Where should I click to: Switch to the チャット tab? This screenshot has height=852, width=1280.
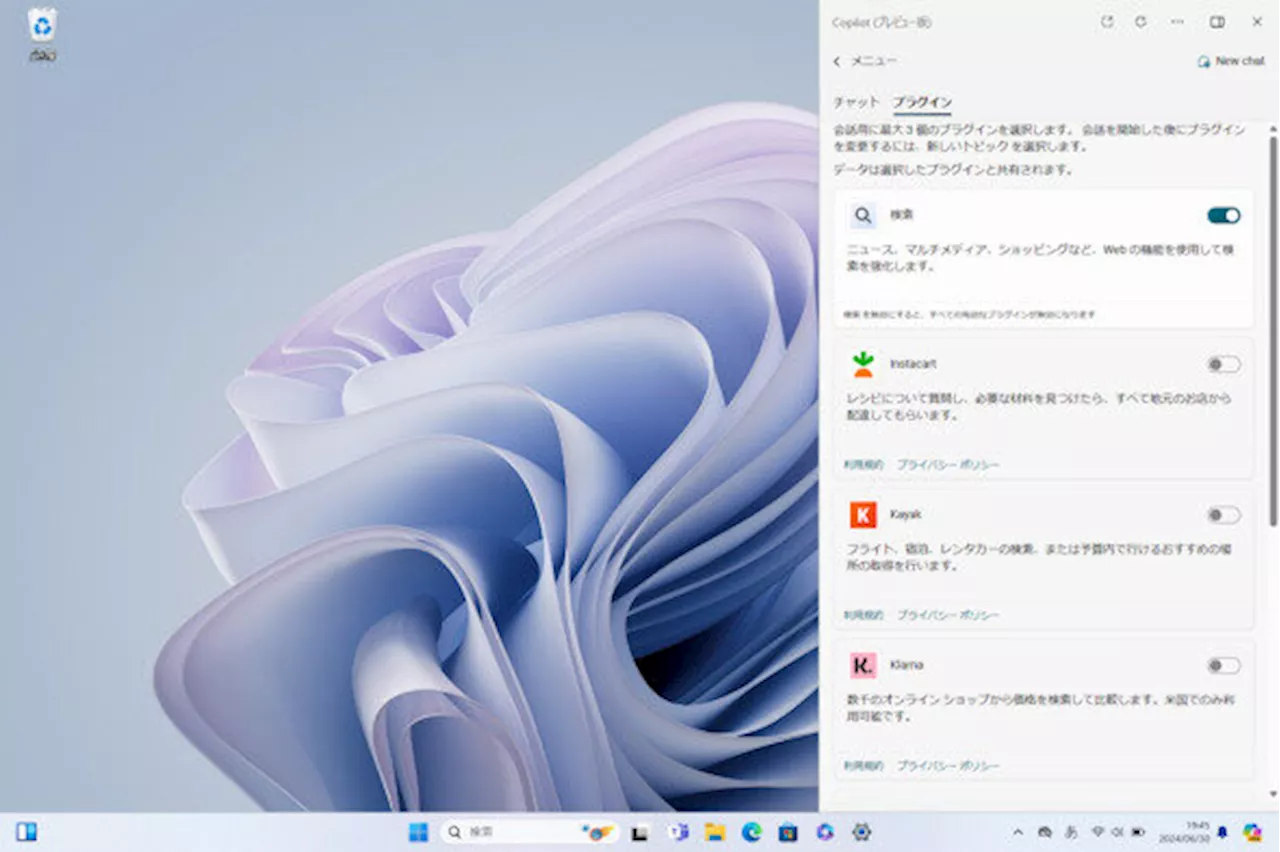[856, 102]
